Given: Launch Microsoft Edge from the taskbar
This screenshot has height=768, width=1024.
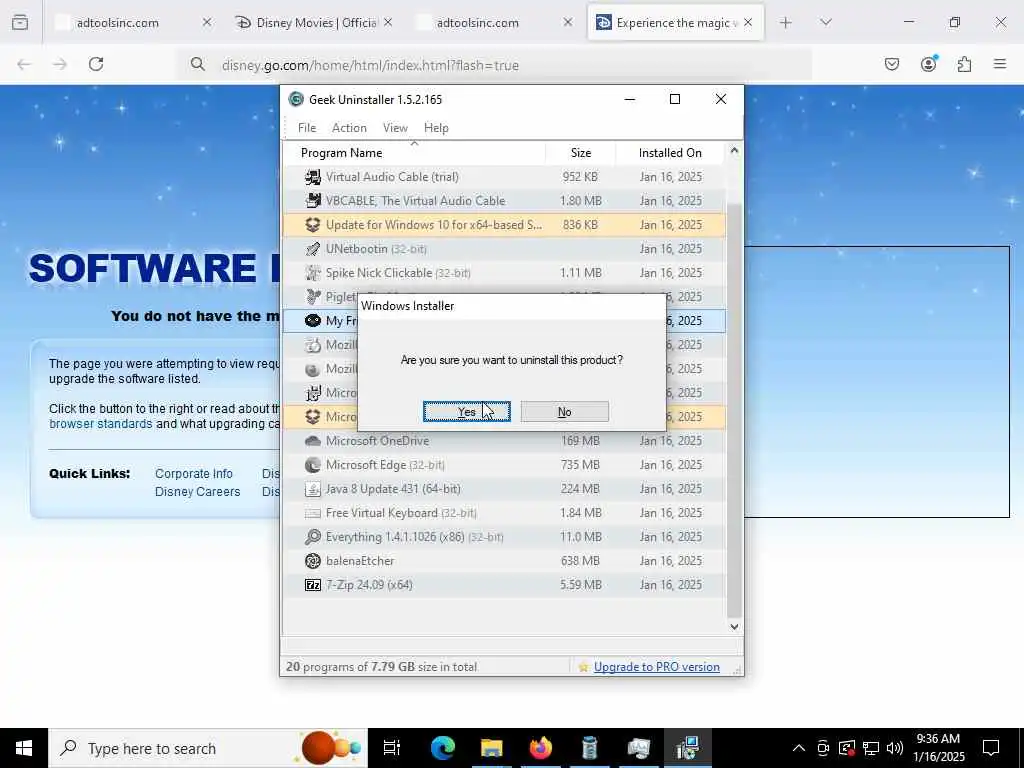Looking at the screenshot, I should pos(442,748).
